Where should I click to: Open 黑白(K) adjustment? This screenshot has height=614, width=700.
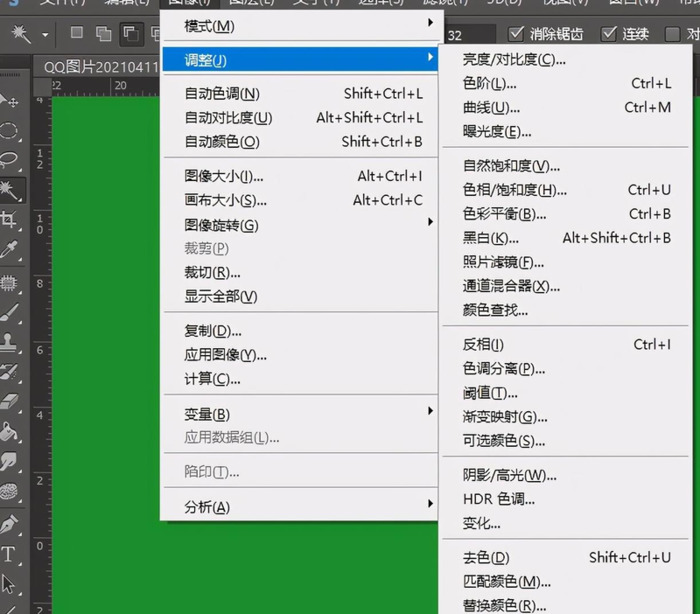[565, 238]
